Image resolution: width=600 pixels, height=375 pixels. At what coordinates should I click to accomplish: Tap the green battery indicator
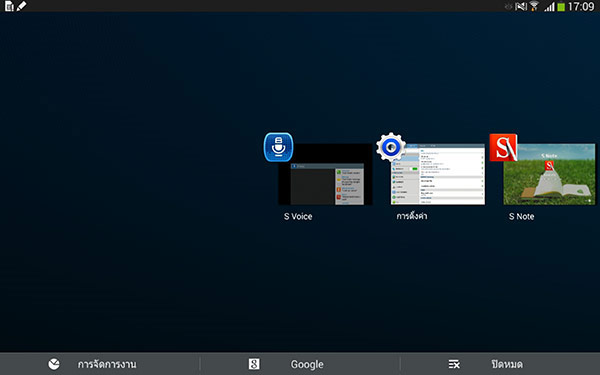point(561,7)
